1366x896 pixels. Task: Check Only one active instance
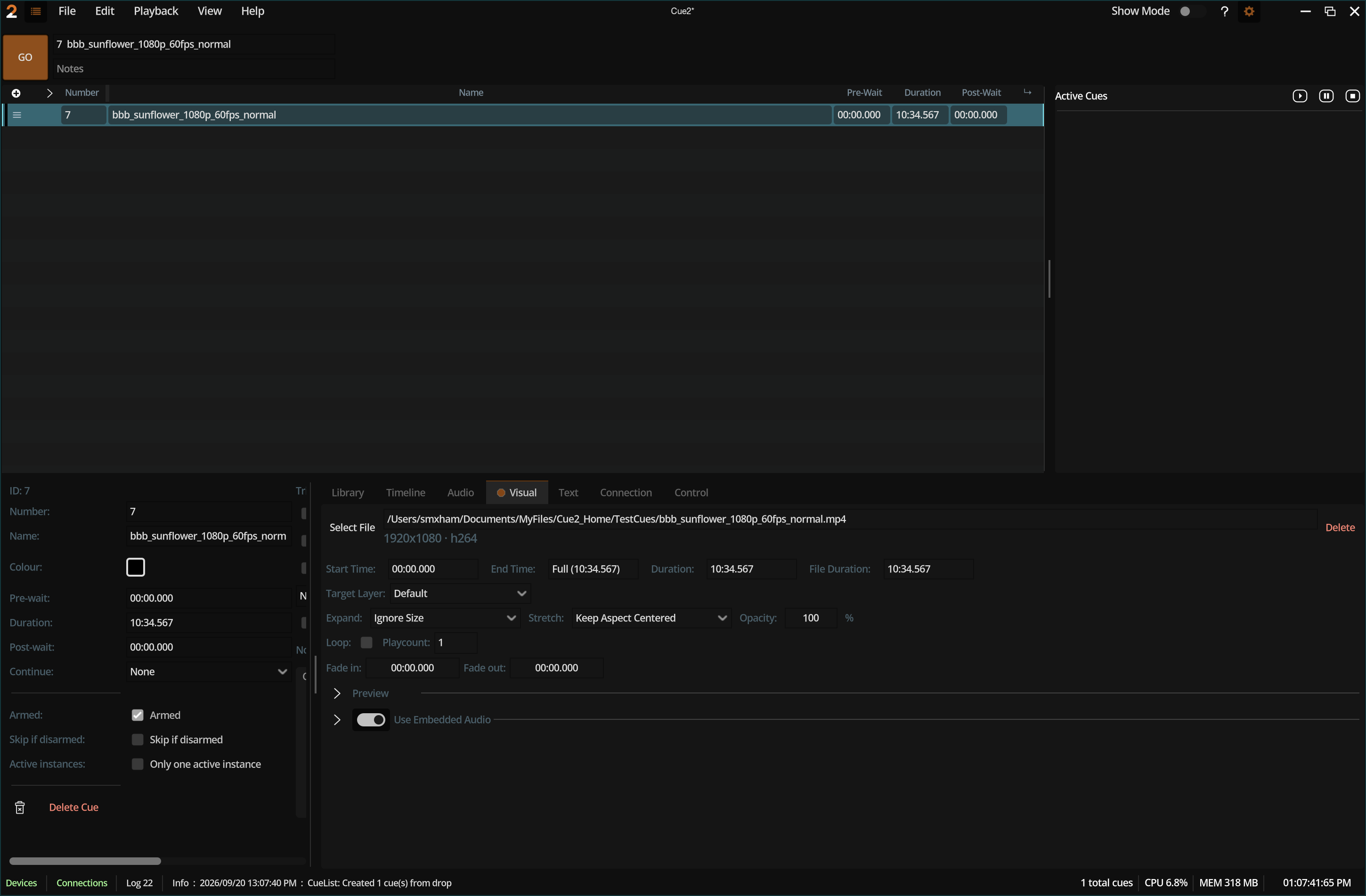click(137, 765)
